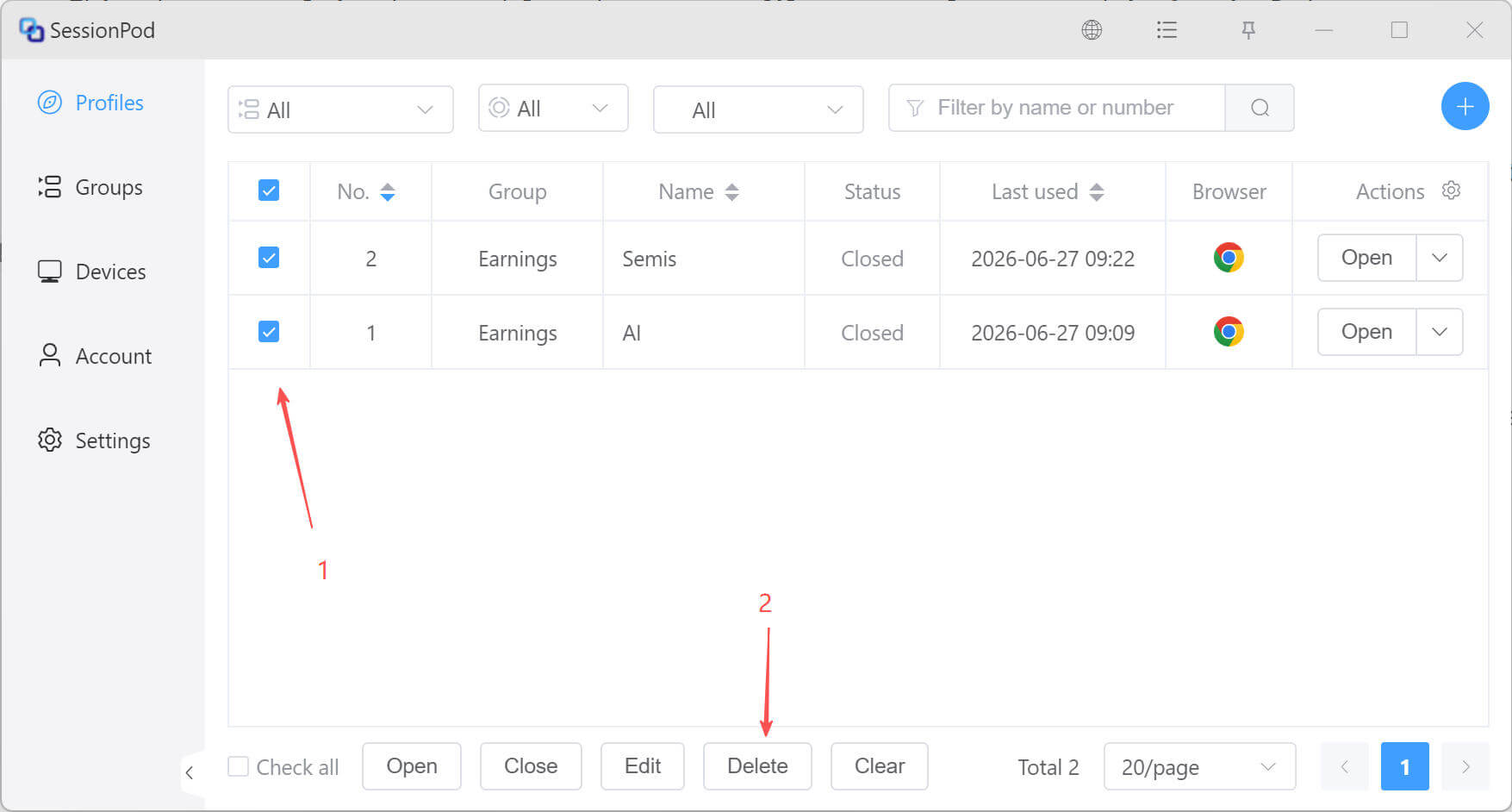Open column settings gear in Actions header
Screen dimensions: 1512x812
[x=1451, y=191]
